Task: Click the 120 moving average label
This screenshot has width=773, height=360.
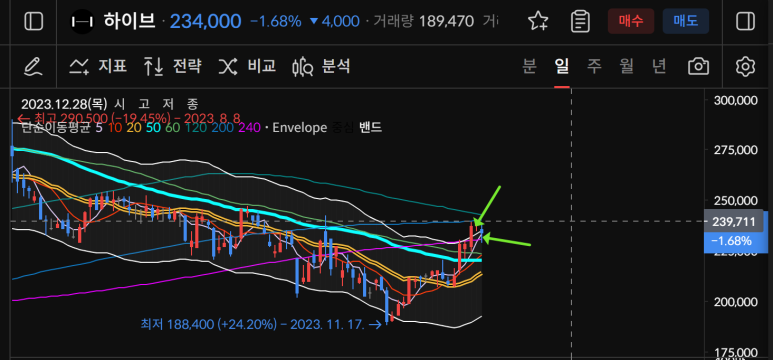Action: pos(197,128)
